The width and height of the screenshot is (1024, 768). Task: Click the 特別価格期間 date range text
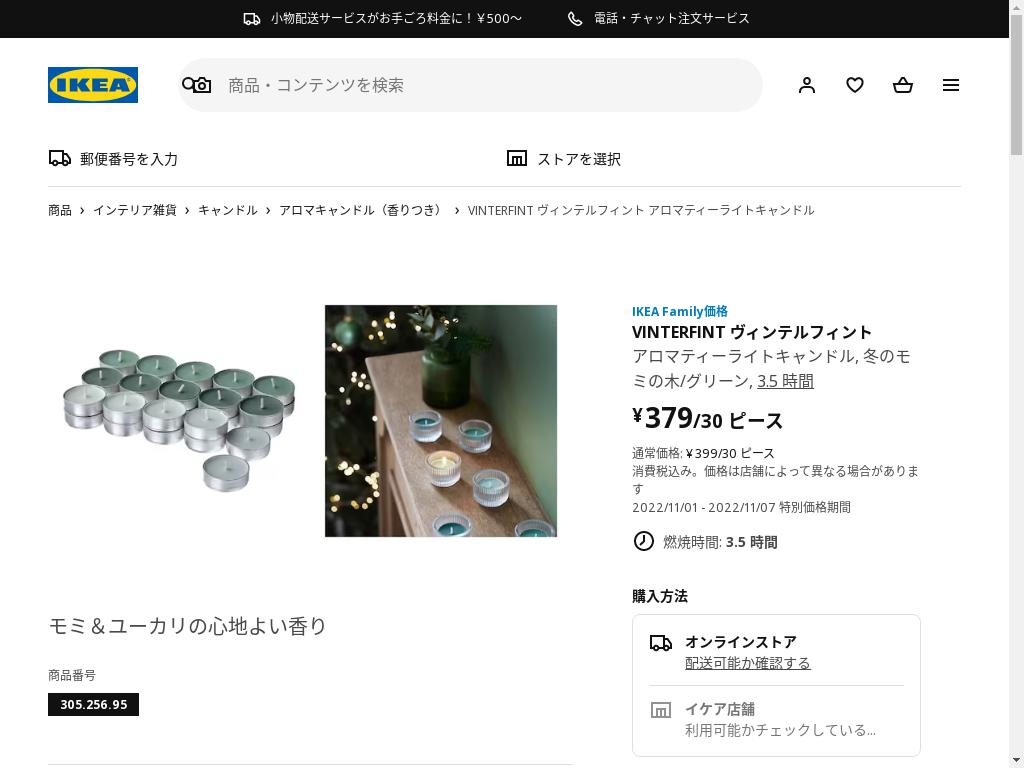[x=741, y=507]
